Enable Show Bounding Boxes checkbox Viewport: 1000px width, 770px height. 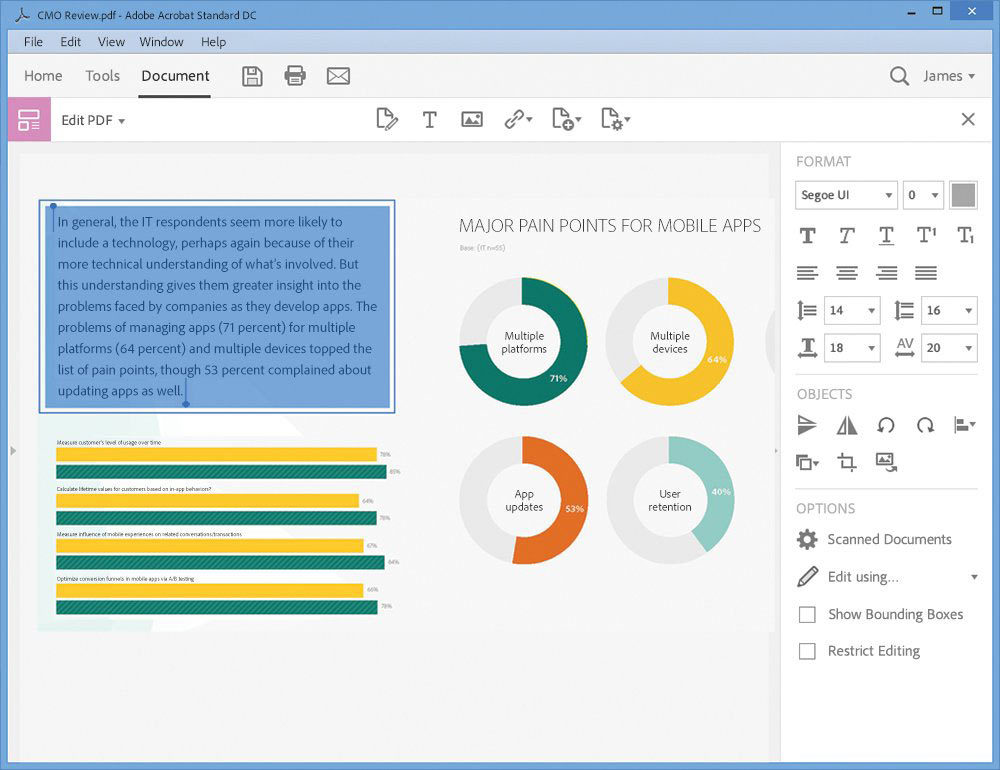click(807, 614)
